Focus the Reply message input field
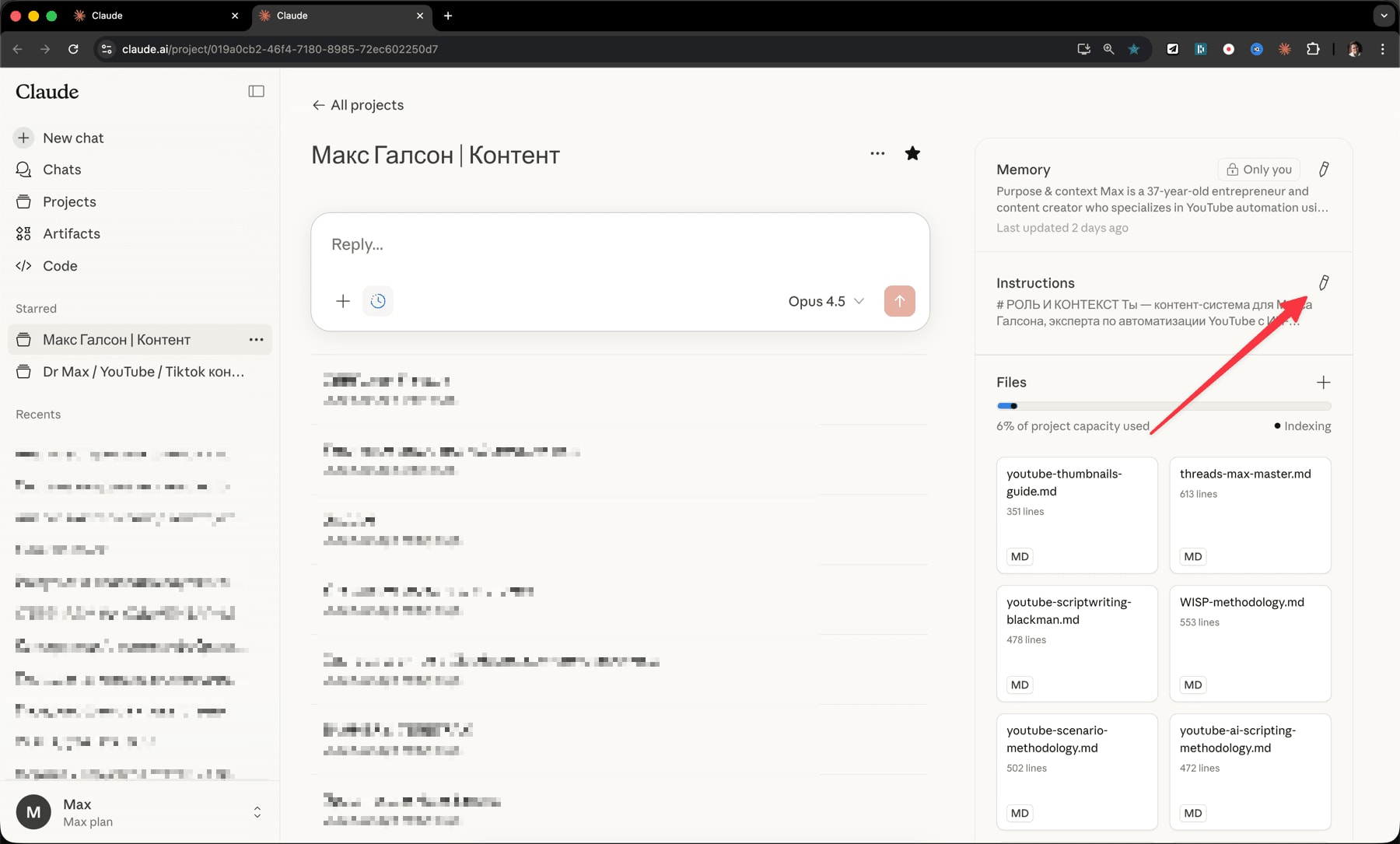Image resolution: width=1400 pixels, height=844 pixels. coord(620,244)
